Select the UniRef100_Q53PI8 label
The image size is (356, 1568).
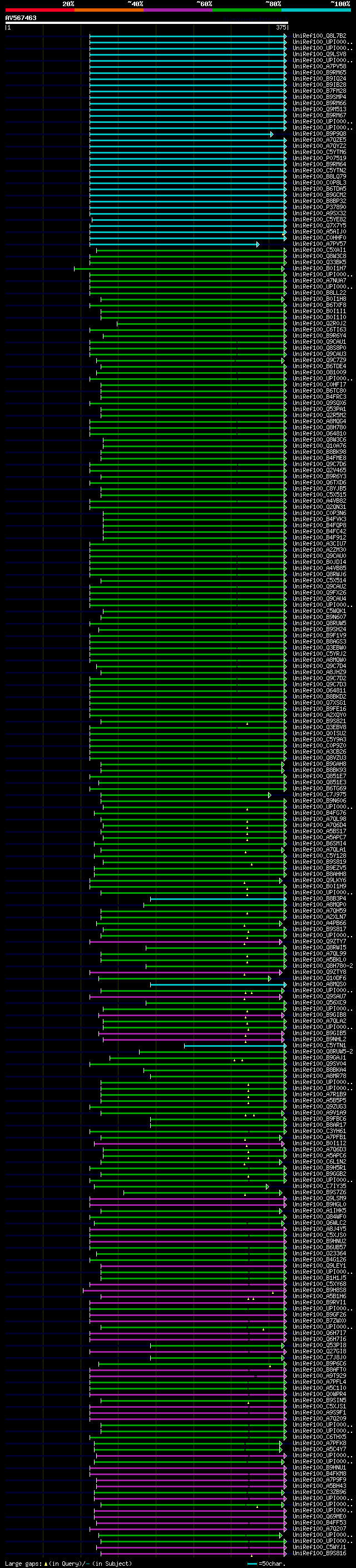pos(319,1344)
